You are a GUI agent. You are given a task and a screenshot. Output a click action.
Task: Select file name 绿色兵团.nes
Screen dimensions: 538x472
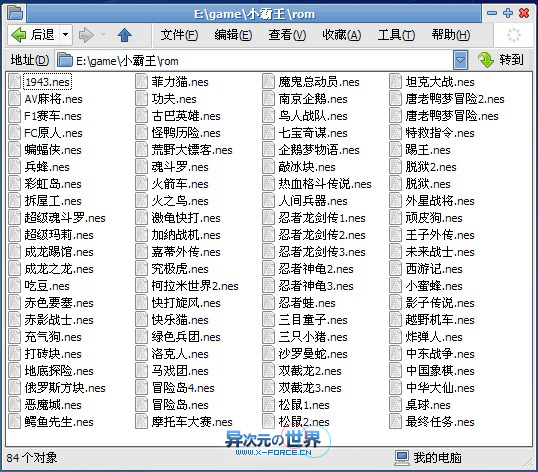click(x=186, y=337)
